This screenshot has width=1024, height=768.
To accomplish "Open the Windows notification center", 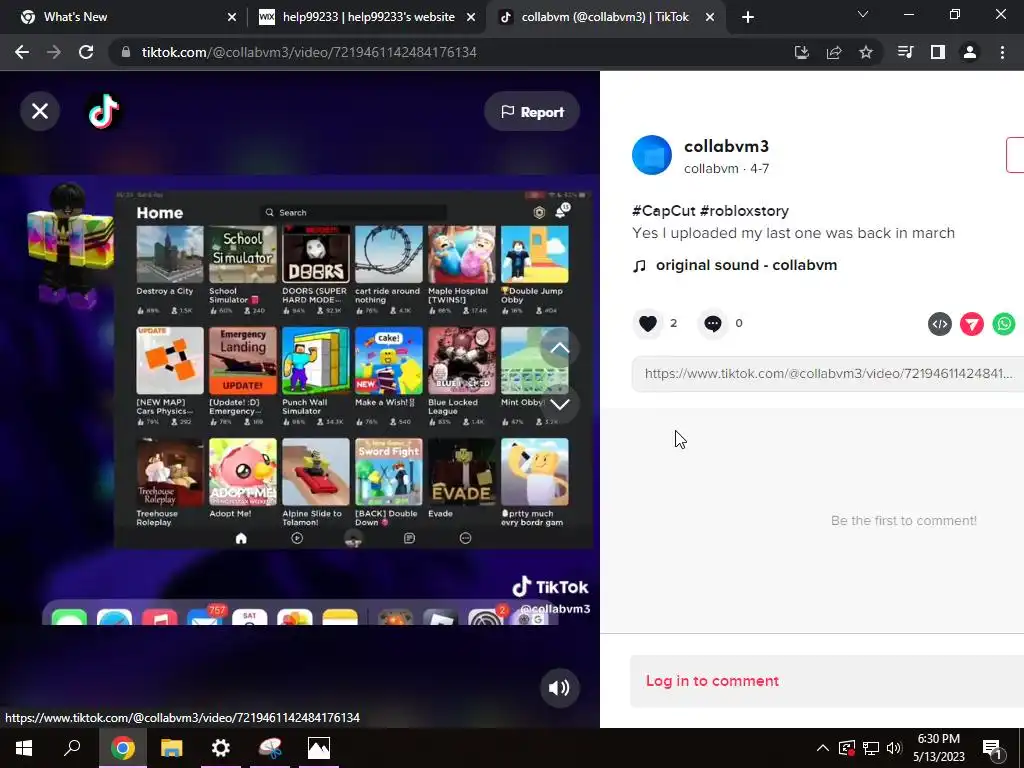I will click(993, 748).
